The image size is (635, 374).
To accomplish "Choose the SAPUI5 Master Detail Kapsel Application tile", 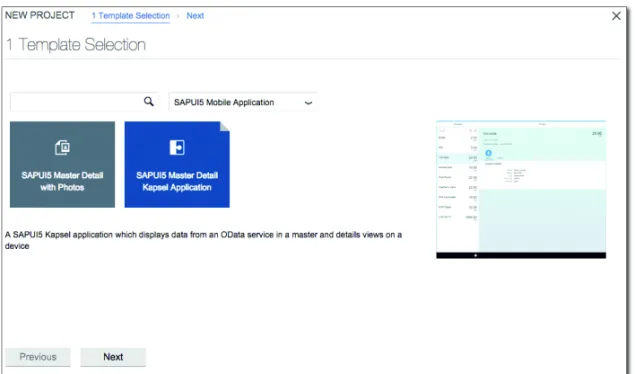I will pos(177,164).
